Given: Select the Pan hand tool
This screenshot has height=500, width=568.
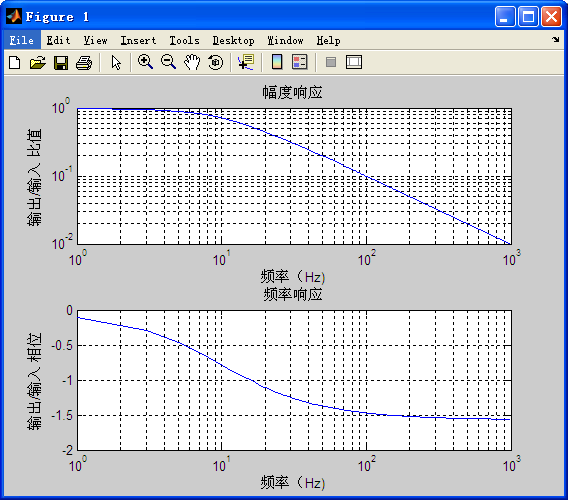Looking at the screenshot, I should tap(192, 62).
